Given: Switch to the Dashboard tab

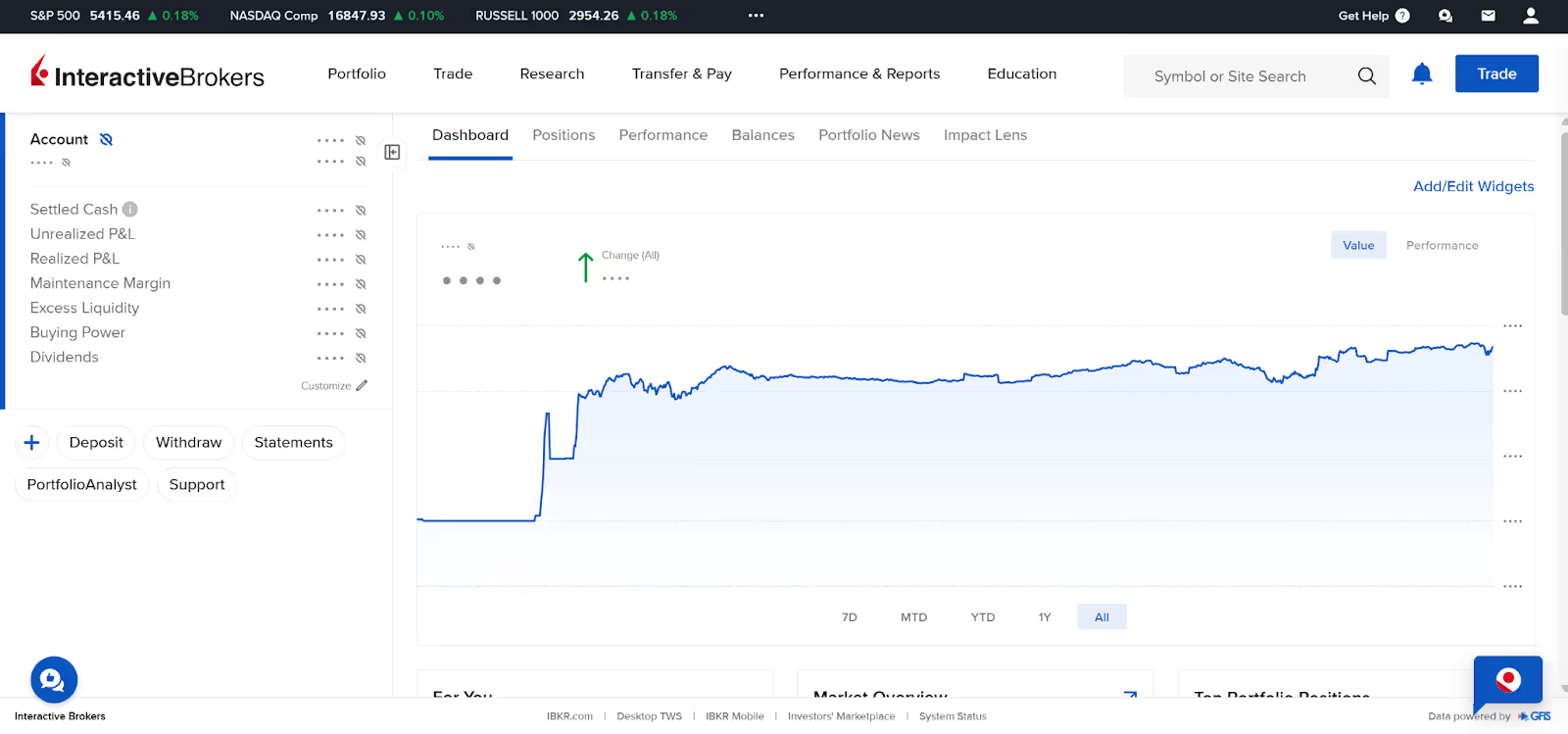Looking at the screenshot, I should 470,135.
